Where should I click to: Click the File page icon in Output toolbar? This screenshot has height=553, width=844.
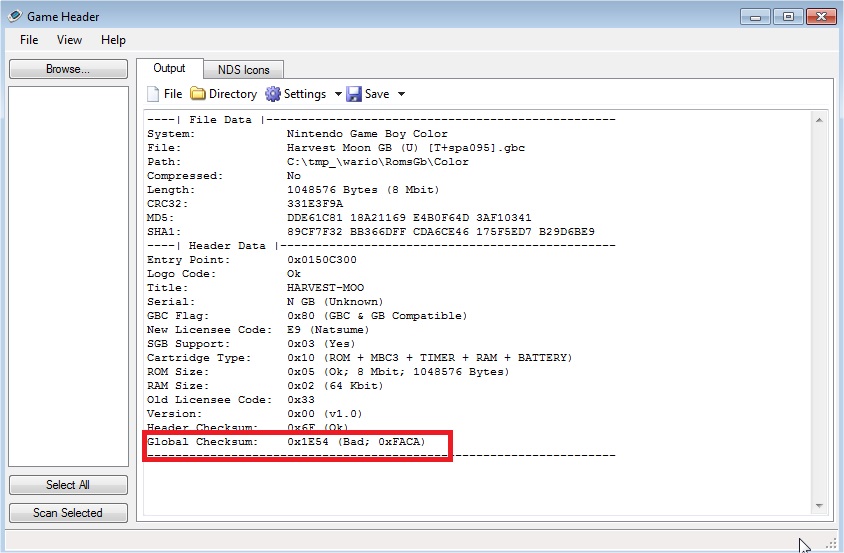click(x=153, y=94)
